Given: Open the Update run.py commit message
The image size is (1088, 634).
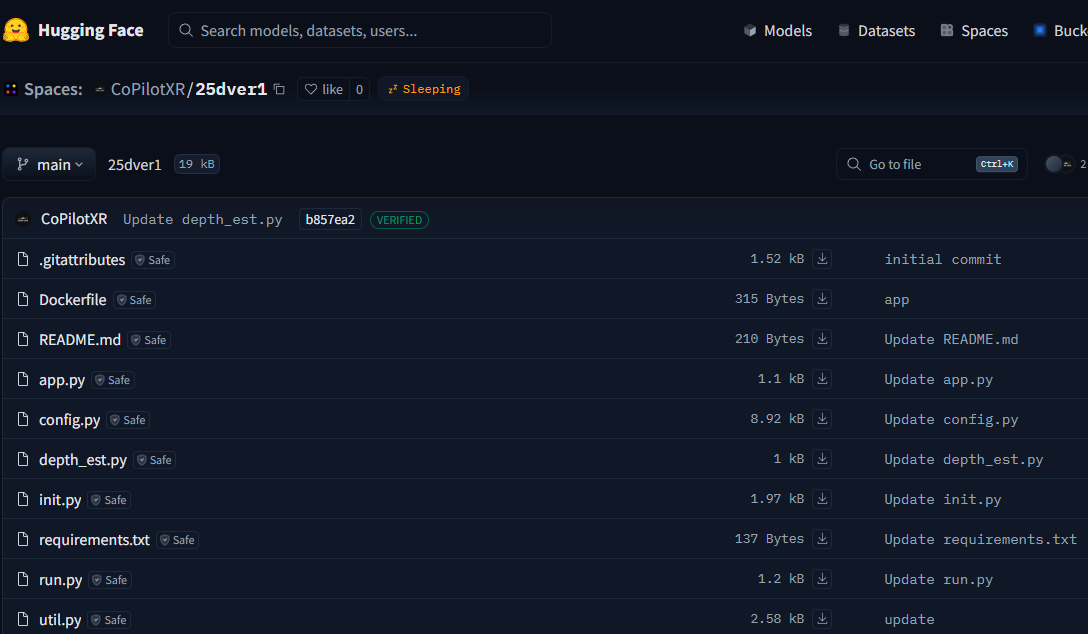Looking at the screenshot, I should [938, 579].
